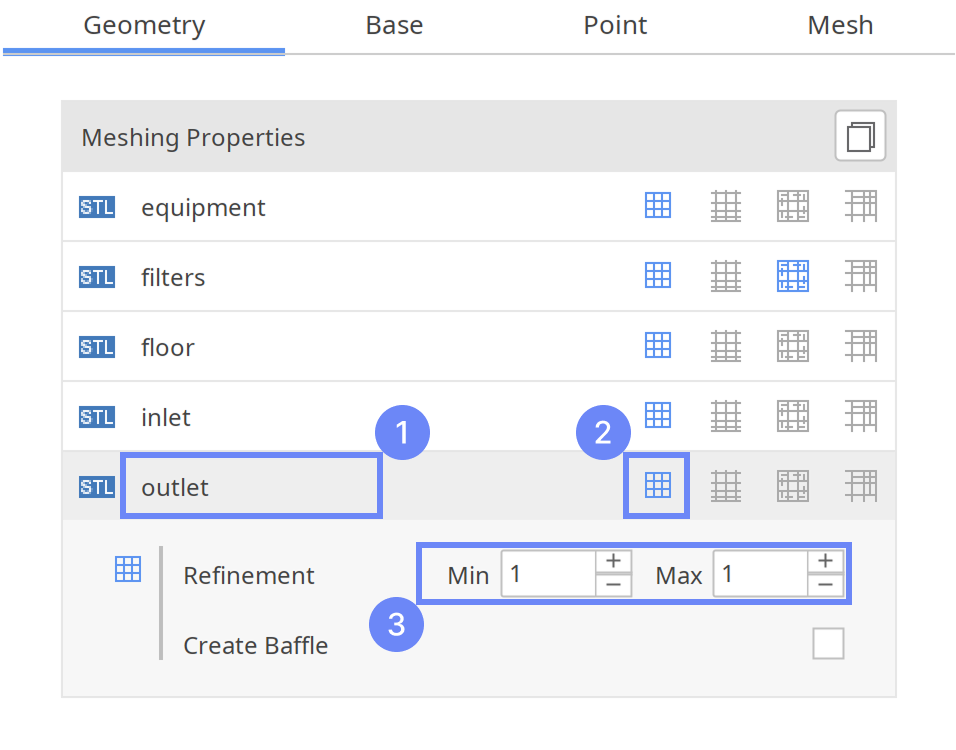The image size is (956, 750).
Task: Click the blue grid icon left of Refinement
Action: coord(128,569)
